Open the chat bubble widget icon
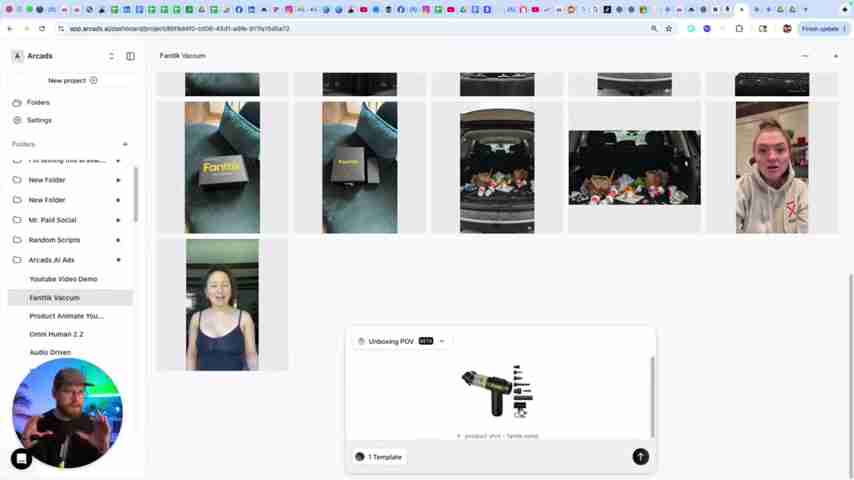Viewport: 854px width, 480px height. coord(21,459)
